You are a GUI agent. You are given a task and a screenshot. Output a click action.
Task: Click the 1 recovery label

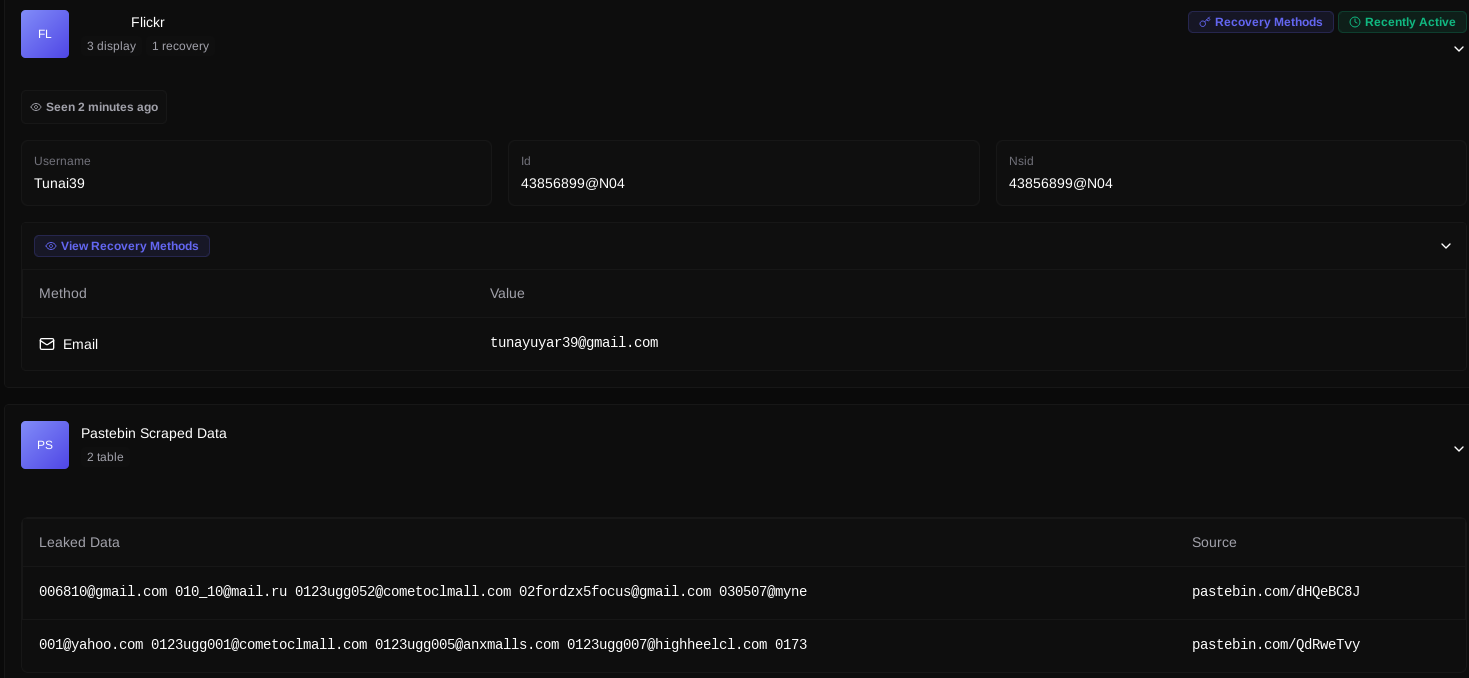(x=180, y=46)
